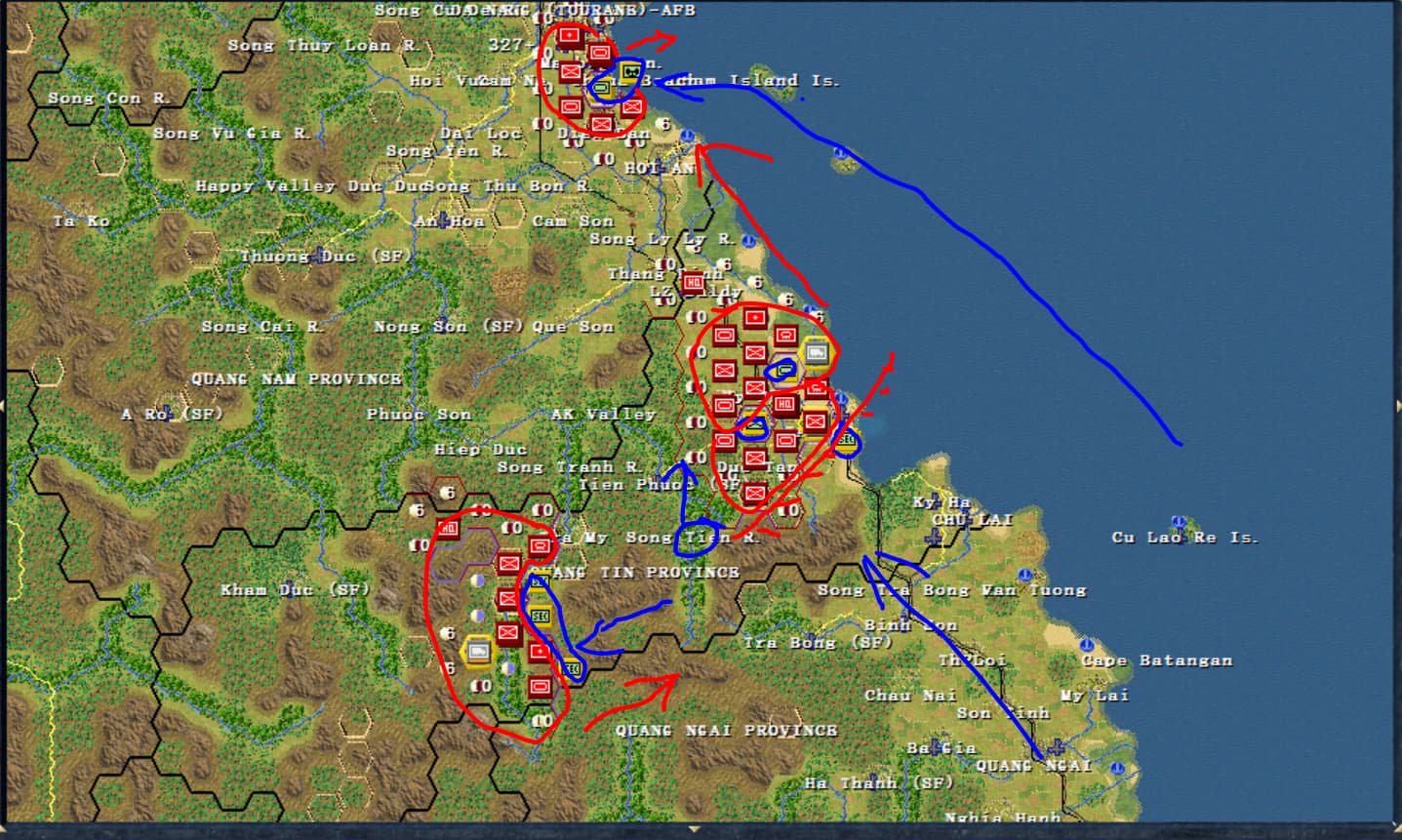This screenshot has width=1402, height=840.
Task: Click the Song Con R. label
Action: tap(108, 98)
